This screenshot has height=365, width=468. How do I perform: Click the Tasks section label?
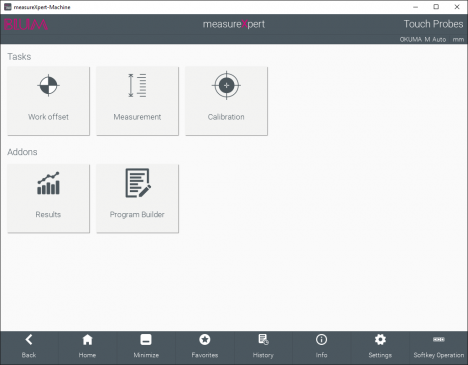[19, 57]
